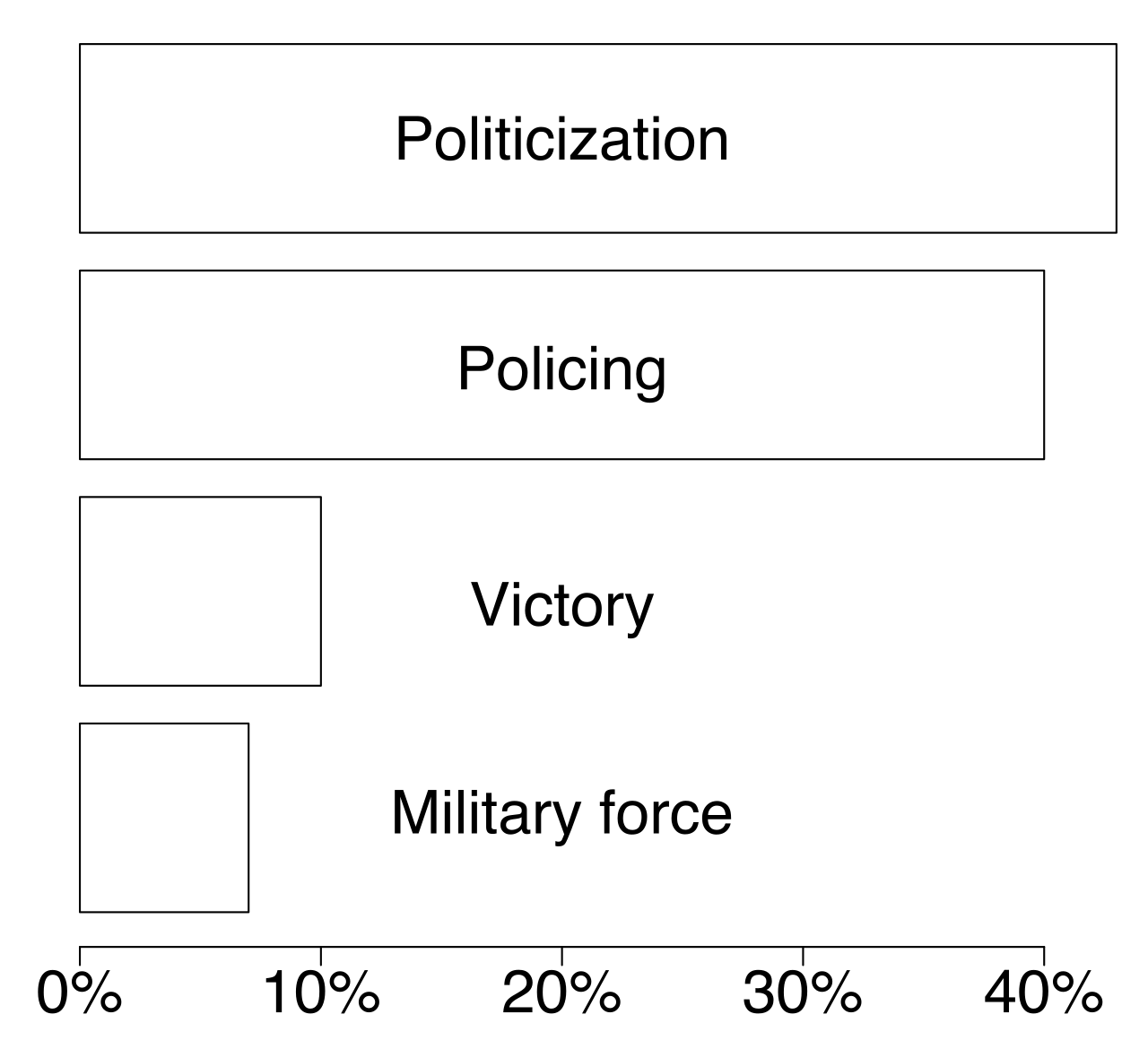Click the 40% axis label
1148x1049 pixels.
(1044, 994)
